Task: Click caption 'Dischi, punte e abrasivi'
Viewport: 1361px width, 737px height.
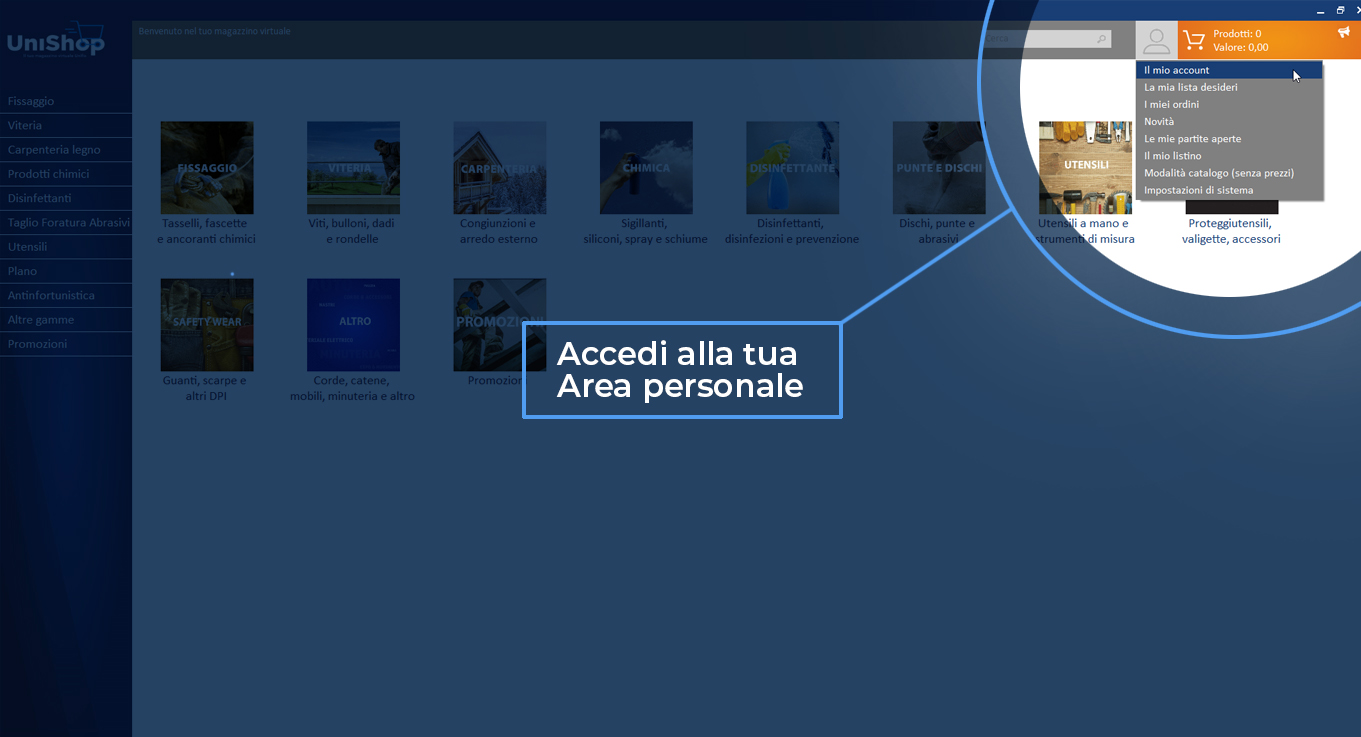Action: click(939, 231)
